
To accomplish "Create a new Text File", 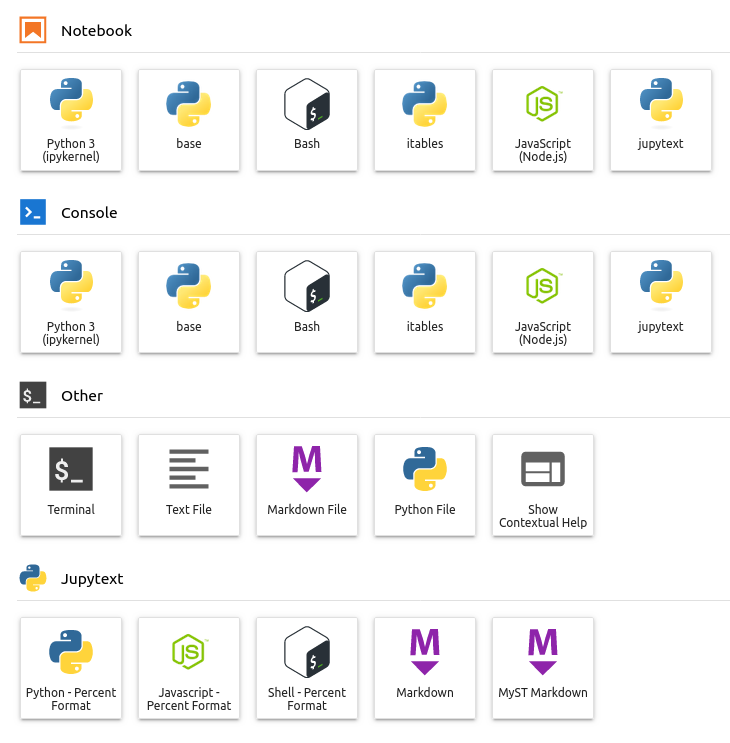I will (x=189, y=485).
